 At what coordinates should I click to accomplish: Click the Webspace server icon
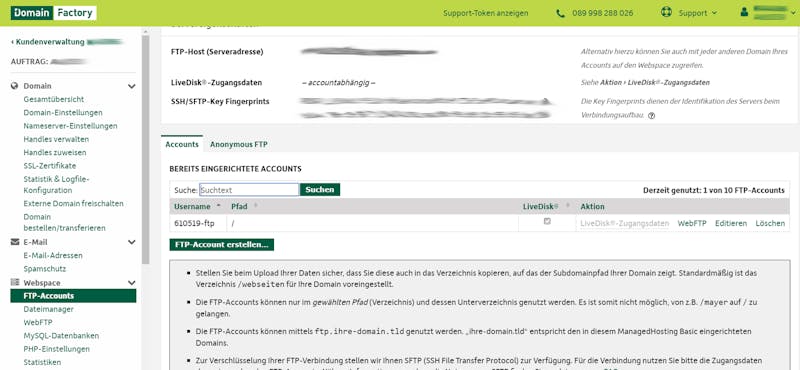[x=15, y=282]
